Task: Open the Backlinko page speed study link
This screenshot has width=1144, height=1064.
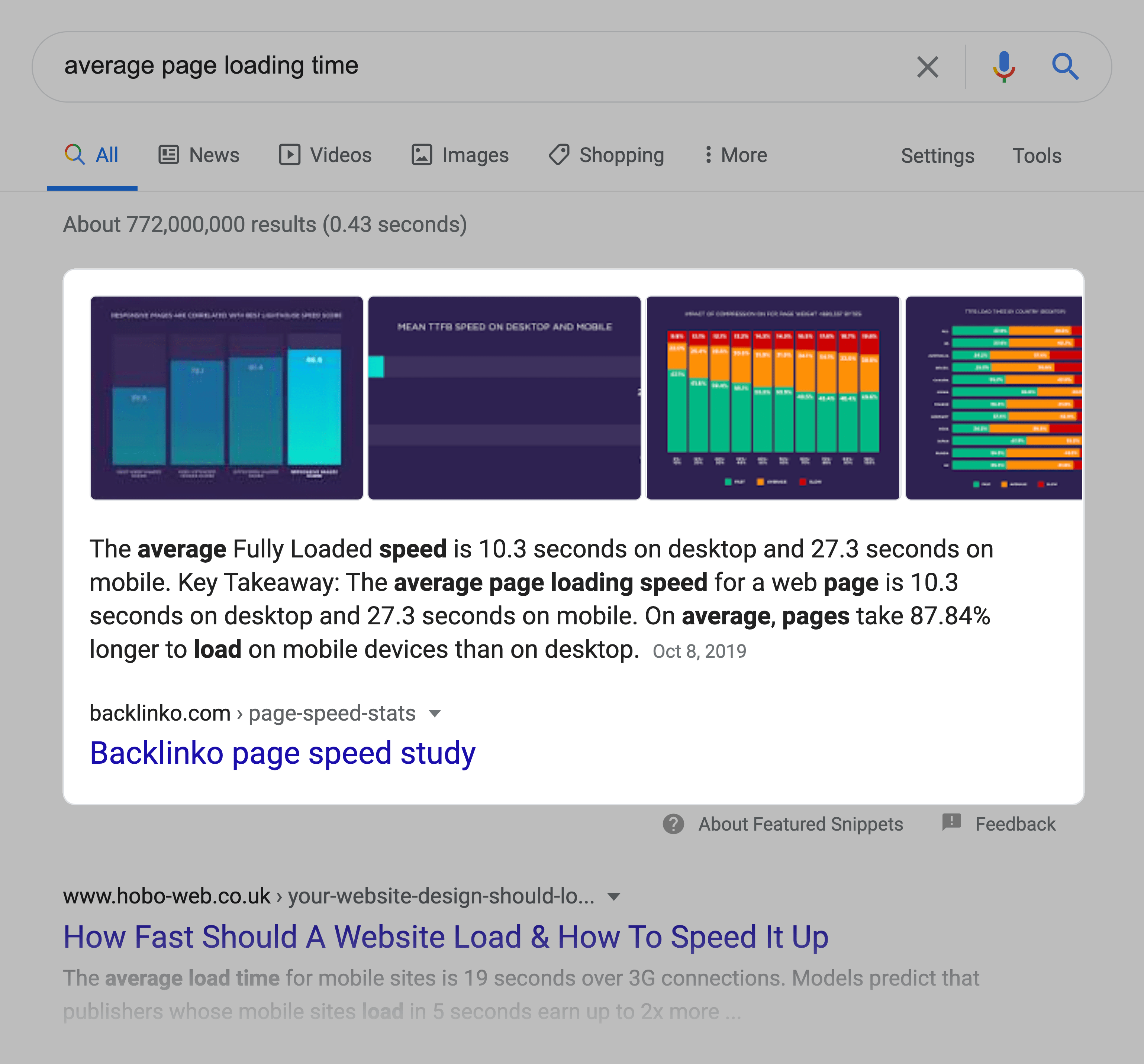Action: [282, 753]
